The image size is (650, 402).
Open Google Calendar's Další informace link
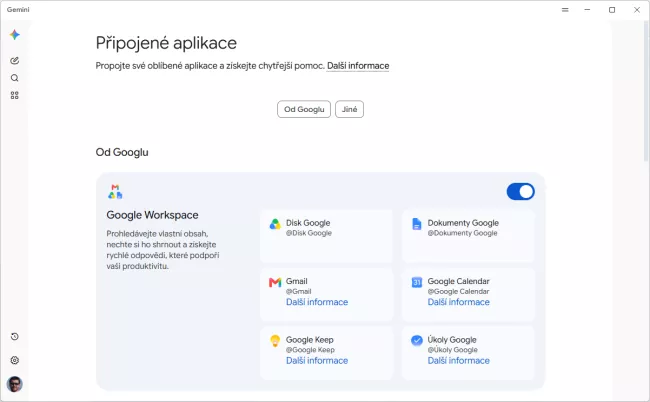[458, 302]
